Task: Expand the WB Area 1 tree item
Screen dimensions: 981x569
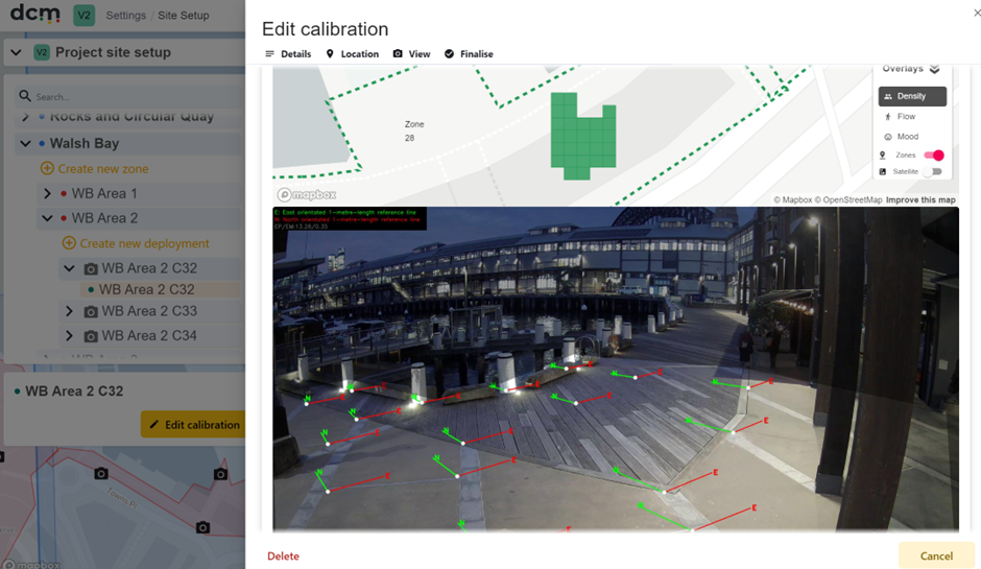Action: pos(47,193)
